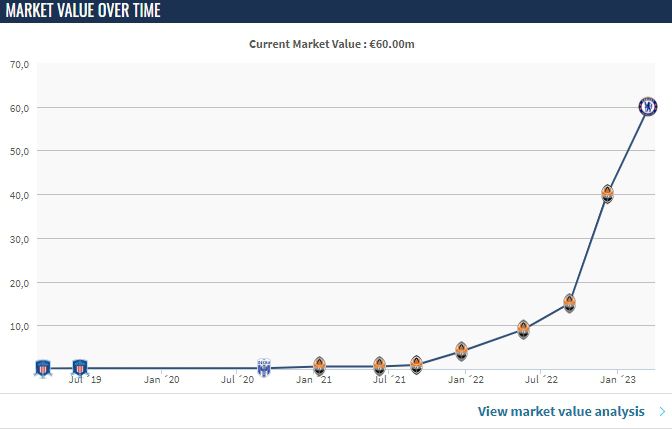Click the 70,0 y-axis label
Screen dimensions: 672x429
click(20, 65)
